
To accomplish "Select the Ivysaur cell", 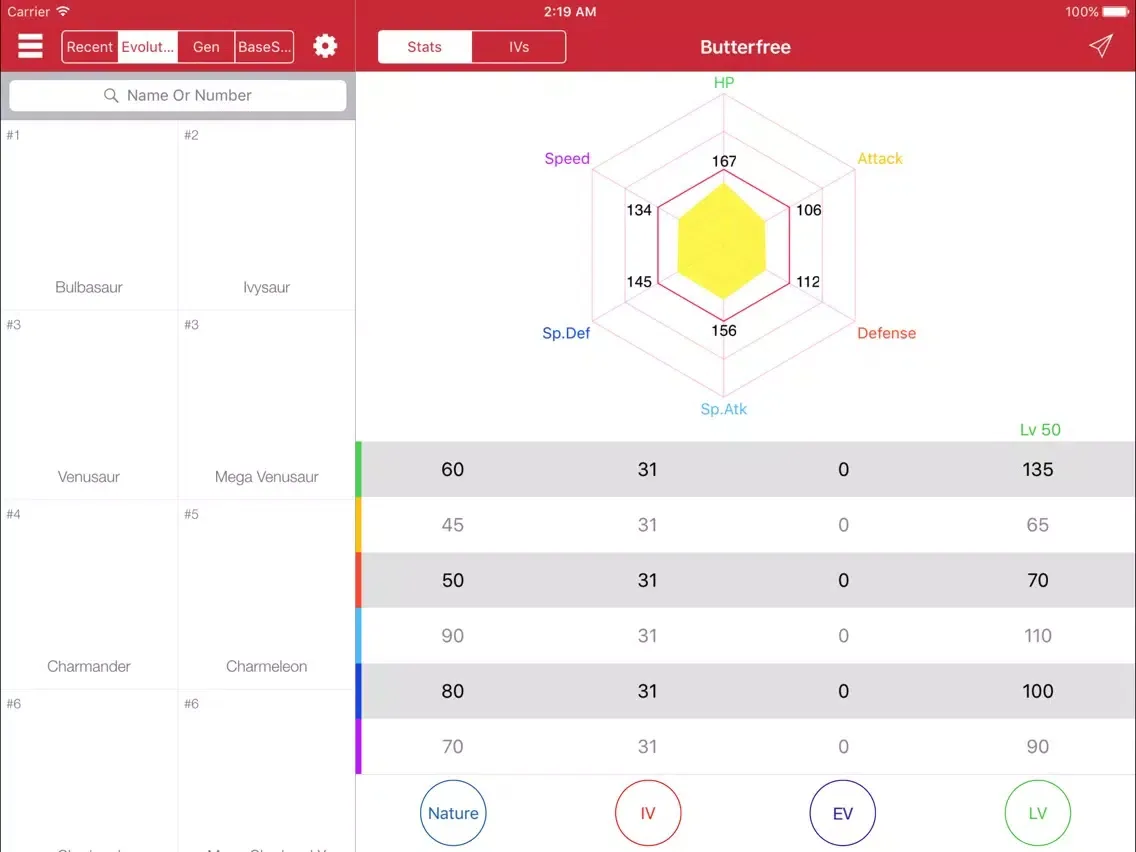I will (267, 216).
